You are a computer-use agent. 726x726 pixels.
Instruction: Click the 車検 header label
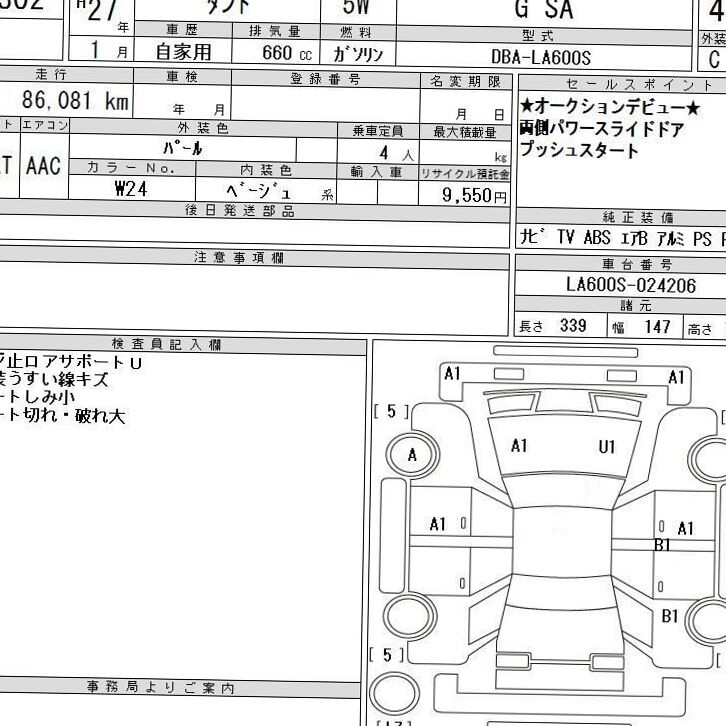(182, 76)
